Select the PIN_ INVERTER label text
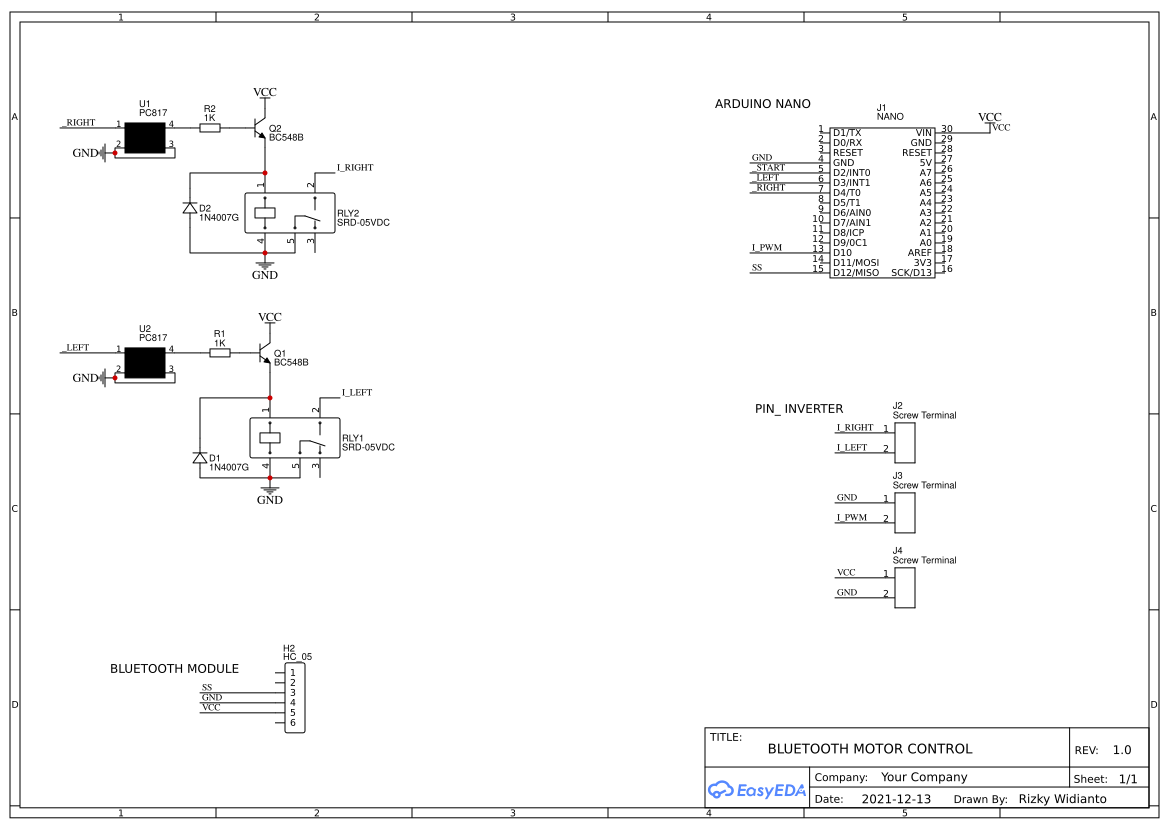The width and height of the screenshot is (1169, 829). click(x=799, y=409)
